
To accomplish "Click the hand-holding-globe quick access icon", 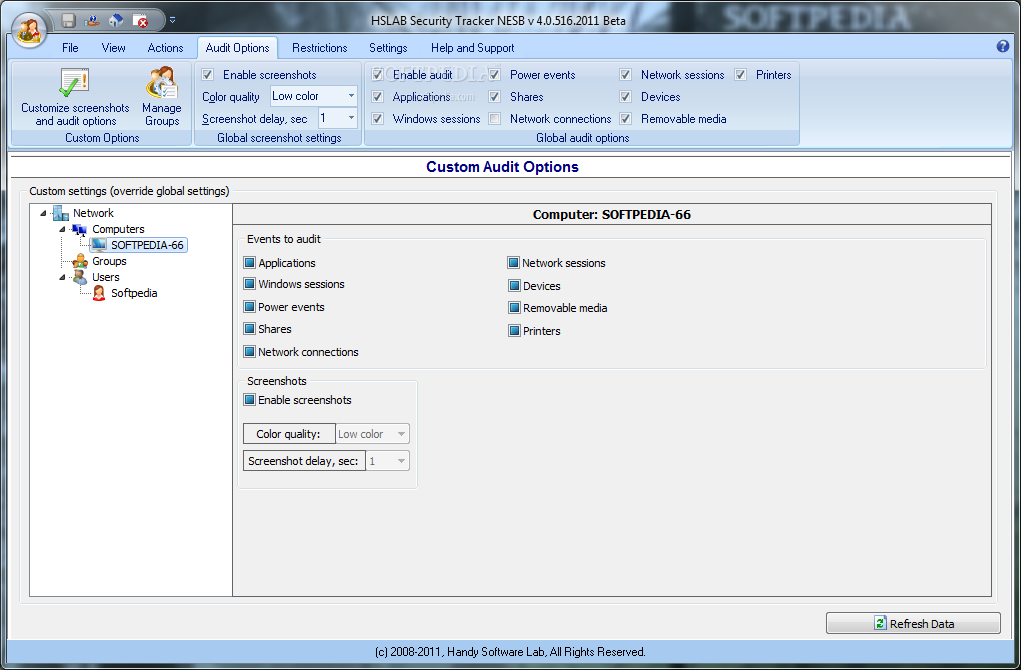I will coord(92,20).
